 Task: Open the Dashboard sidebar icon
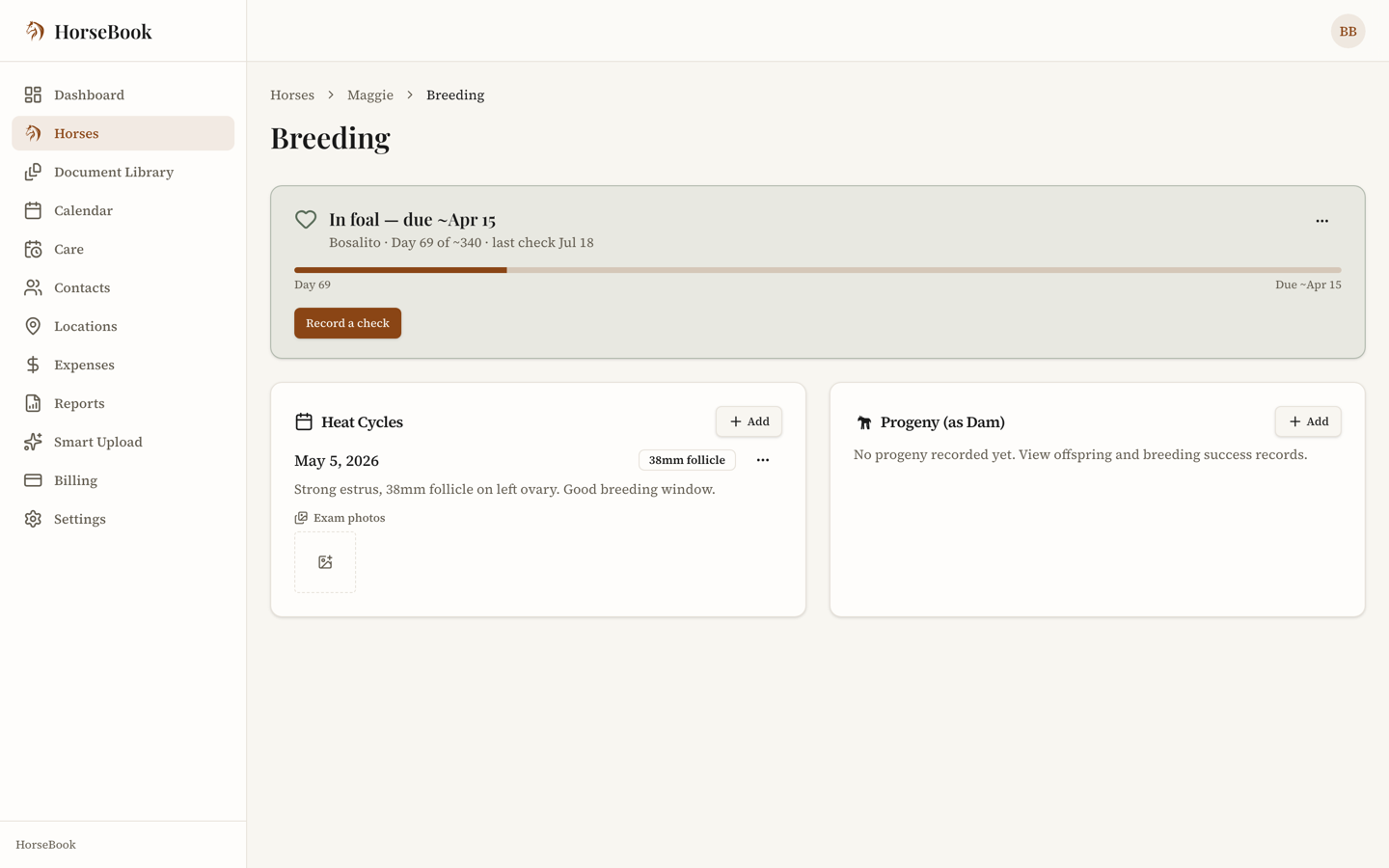coord(33,95)
